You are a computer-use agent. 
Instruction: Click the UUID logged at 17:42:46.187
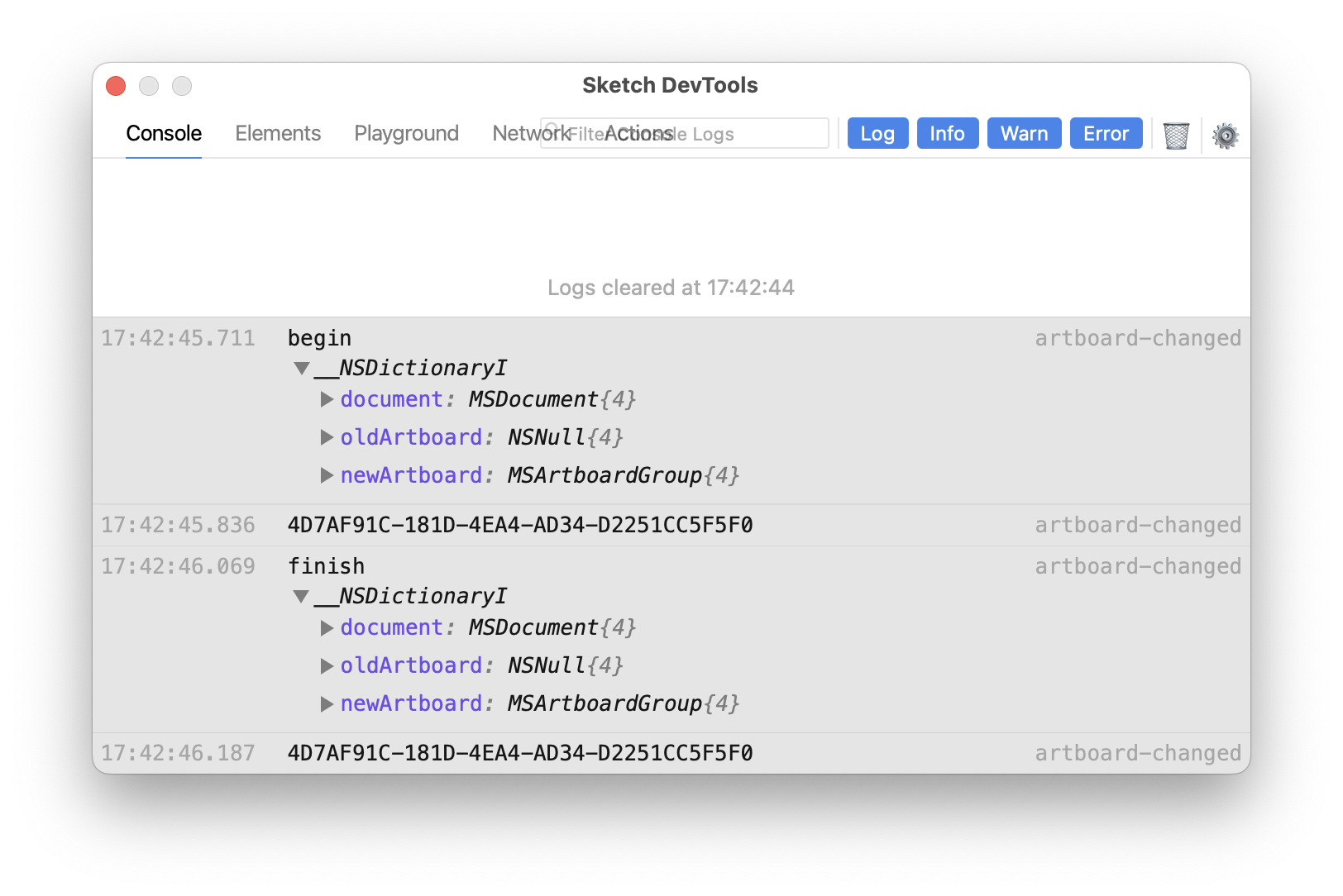[x=520, y=753]
